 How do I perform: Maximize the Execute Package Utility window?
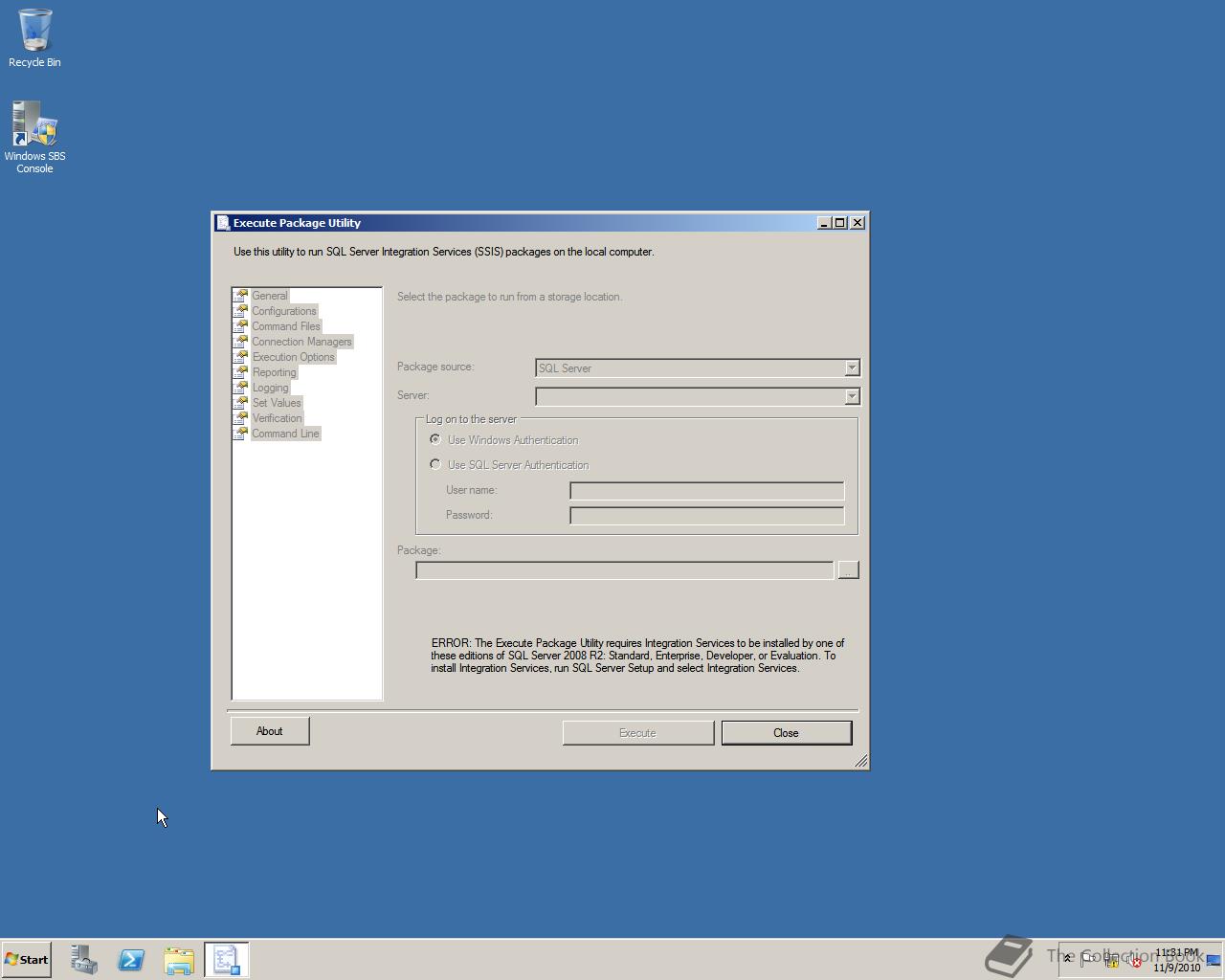click(x=840, y=223)
